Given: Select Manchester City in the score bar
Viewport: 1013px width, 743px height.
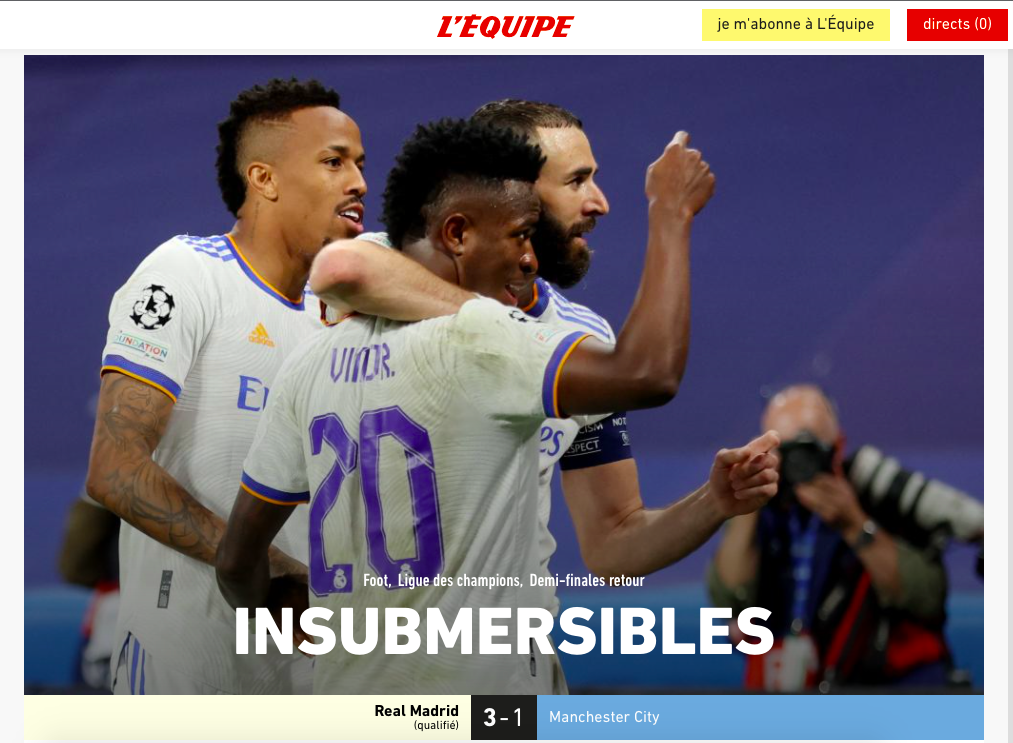Looking at the screenshot, I should [x=604, y=717].
